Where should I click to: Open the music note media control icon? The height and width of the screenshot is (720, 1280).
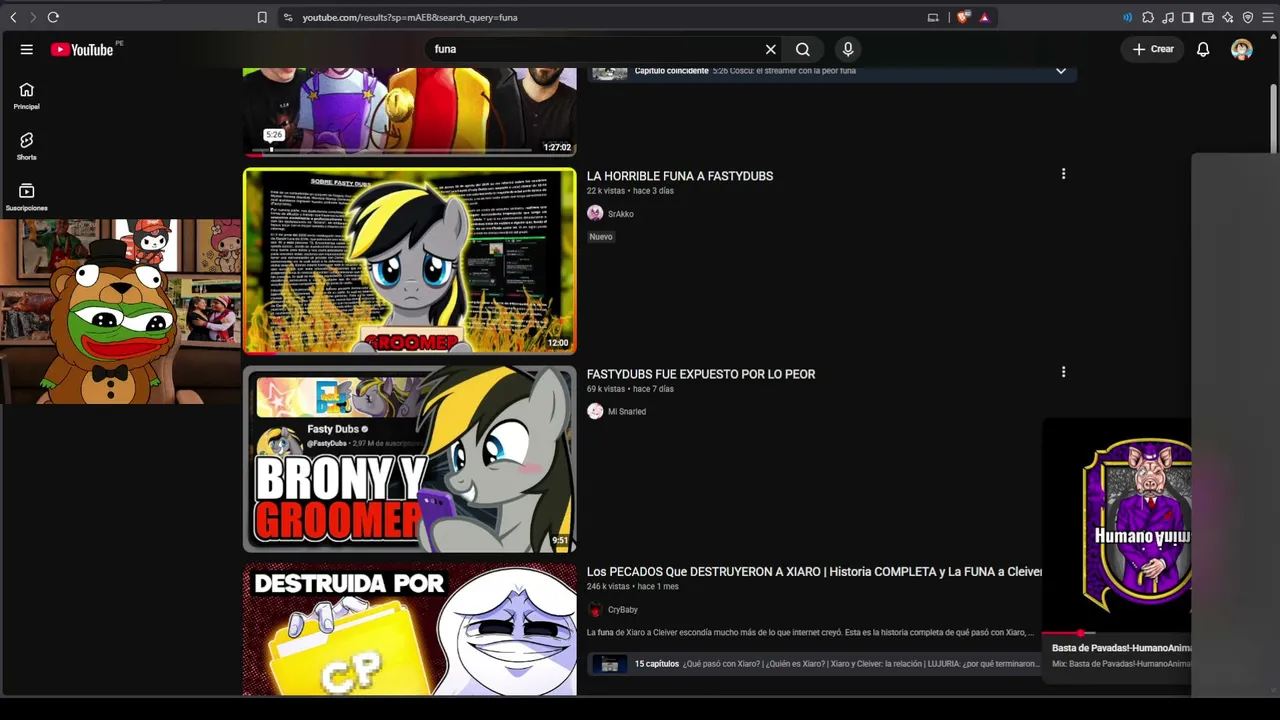pyautogui.click(x=1168, y=17)
